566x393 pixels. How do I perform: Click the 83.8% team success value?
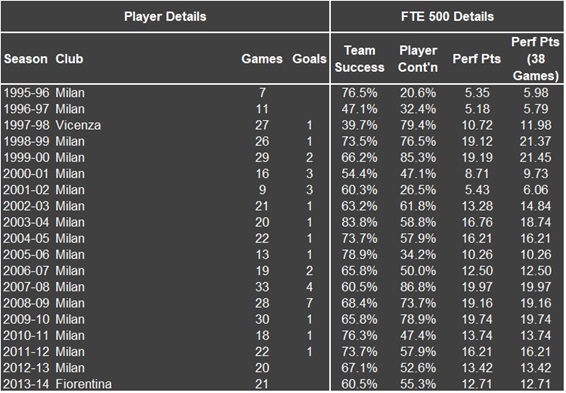[x=360, y=222]
